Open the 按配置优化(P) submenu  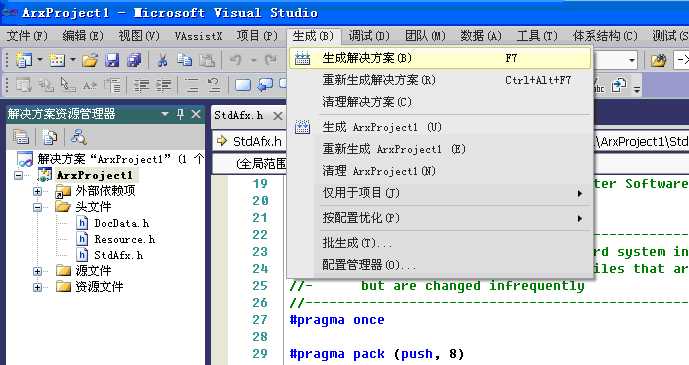[440, 218]
